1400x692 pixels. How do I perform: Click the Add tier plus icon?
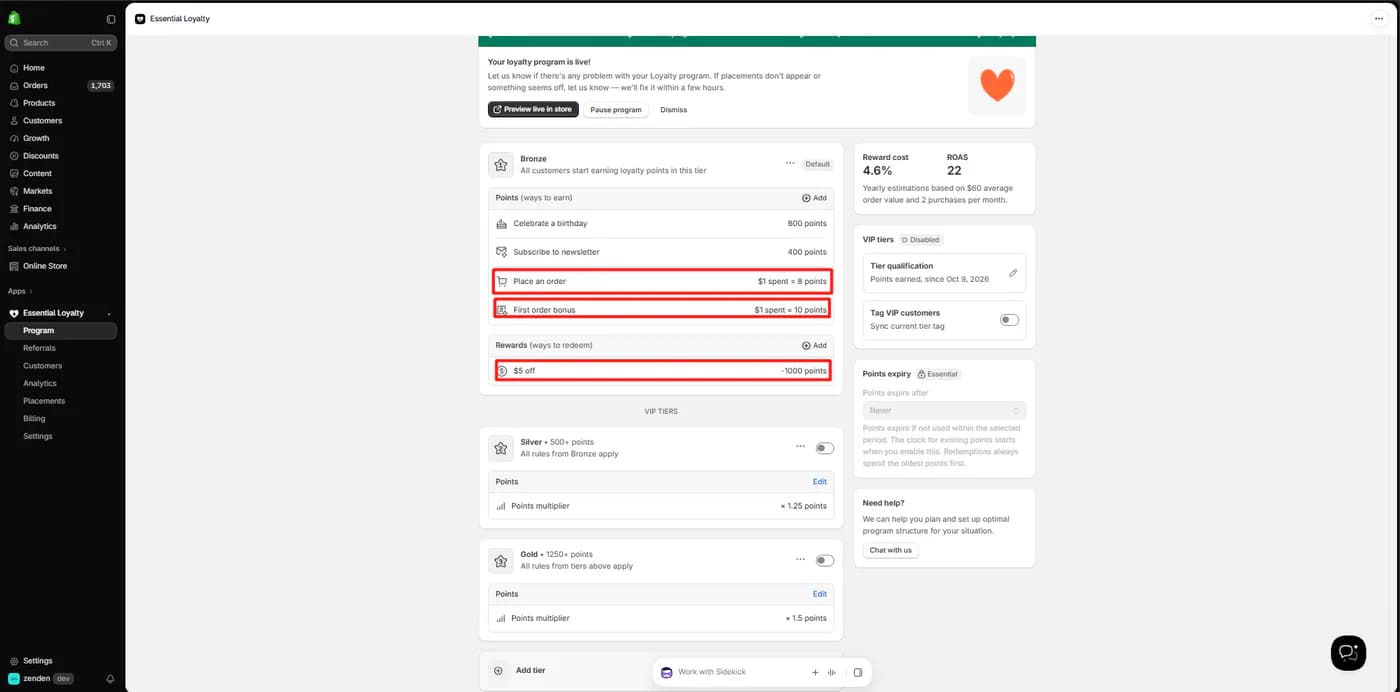coord(499,671)
